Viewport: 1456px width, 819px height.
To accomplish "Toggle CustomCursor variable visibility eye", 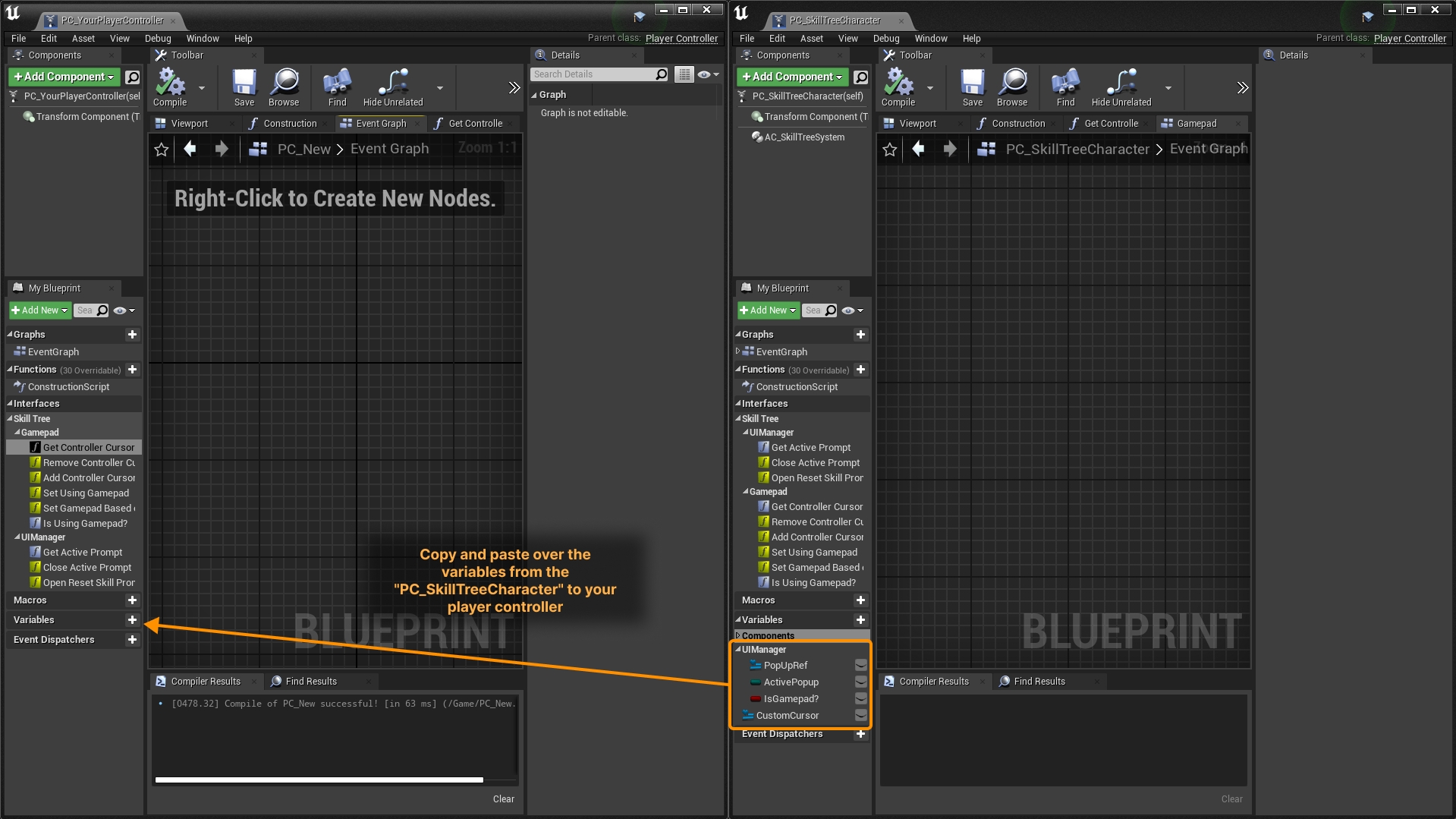I will [x=860, y=716].
